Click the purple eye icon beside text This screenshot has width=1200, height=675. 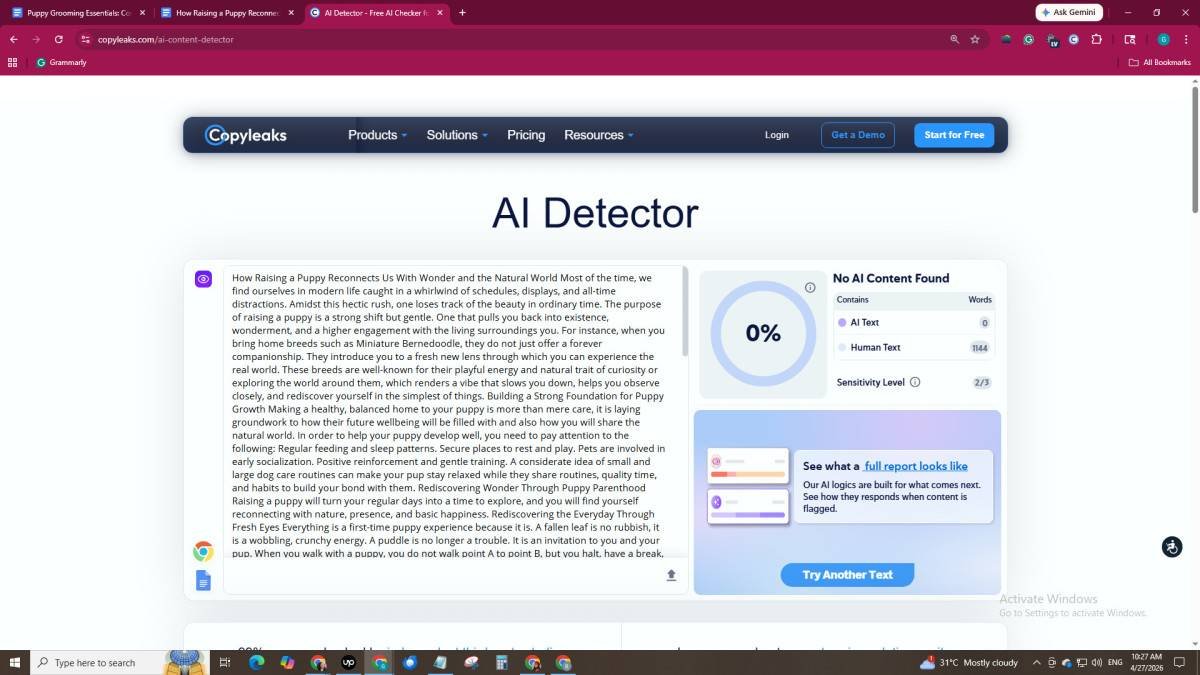203,279
